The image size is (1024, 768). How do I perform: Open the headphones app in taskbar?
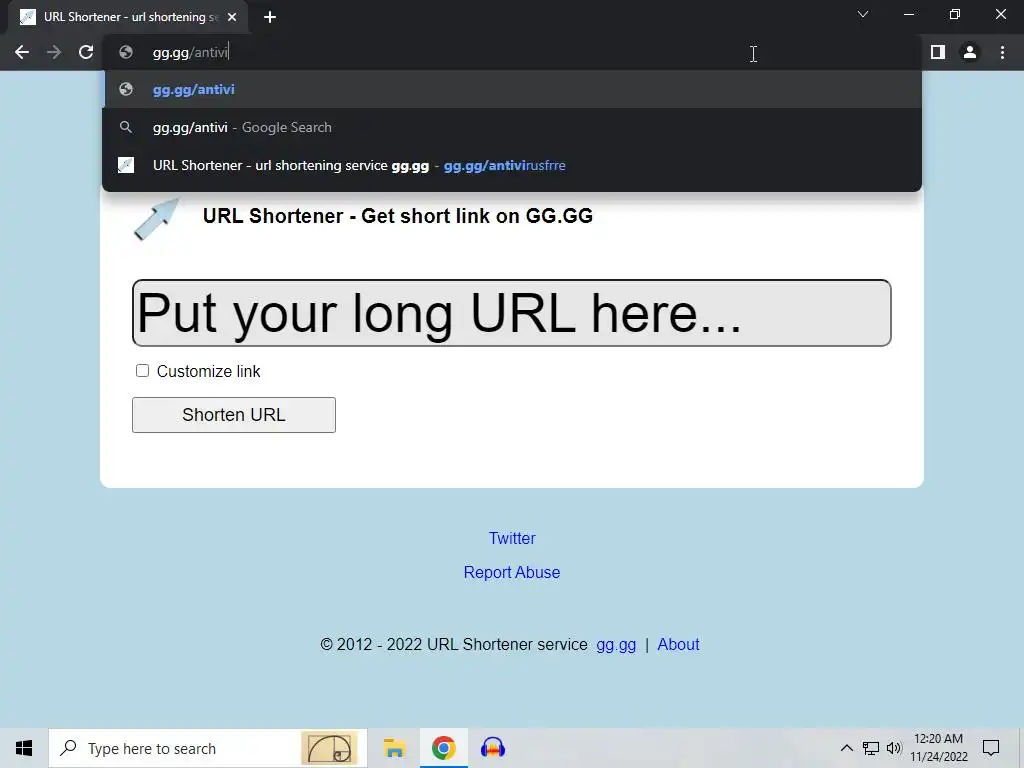point(493,748)
